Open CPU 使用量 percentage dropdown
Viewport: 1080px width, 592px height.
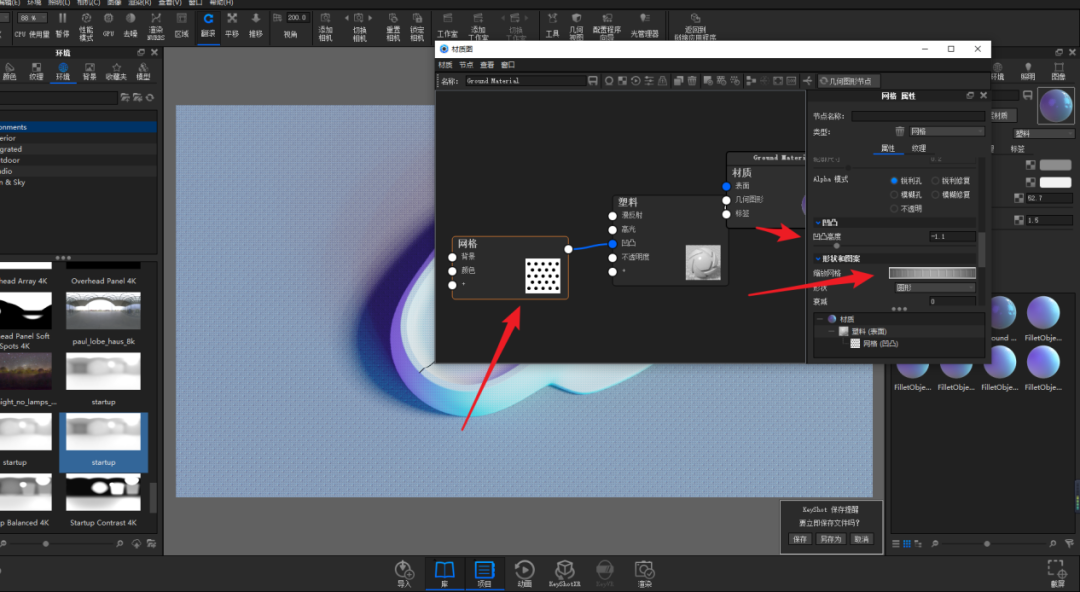pos(32,18)
